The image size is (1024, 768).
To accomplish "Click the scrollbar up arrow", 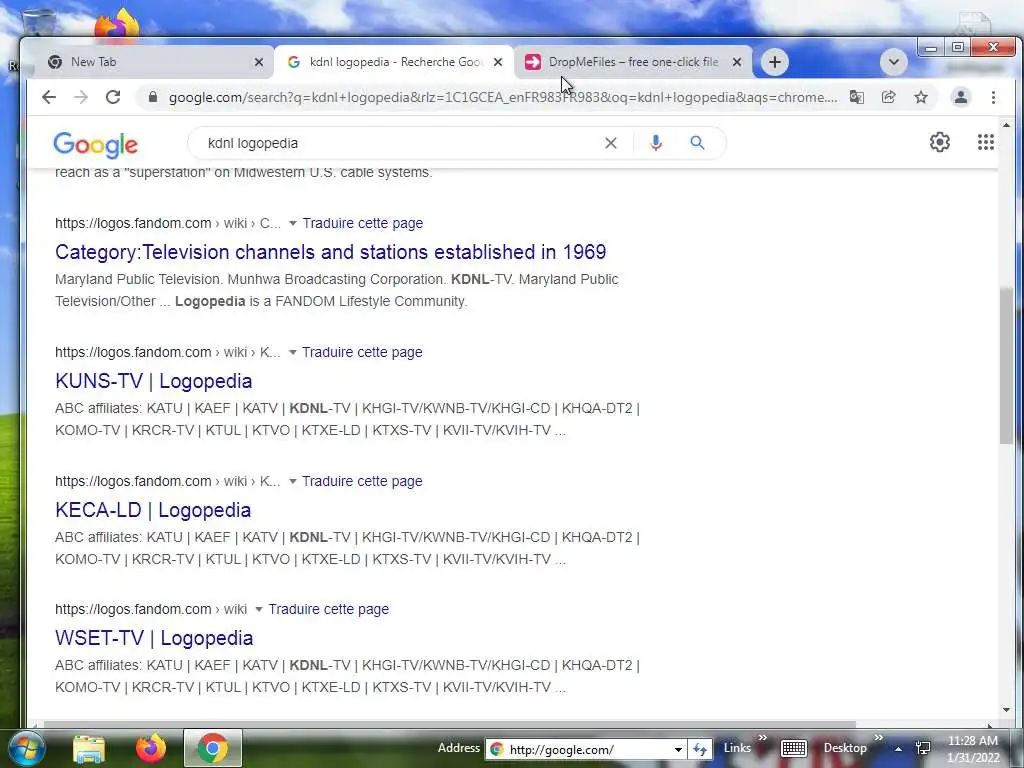I will click(1006, 125).
